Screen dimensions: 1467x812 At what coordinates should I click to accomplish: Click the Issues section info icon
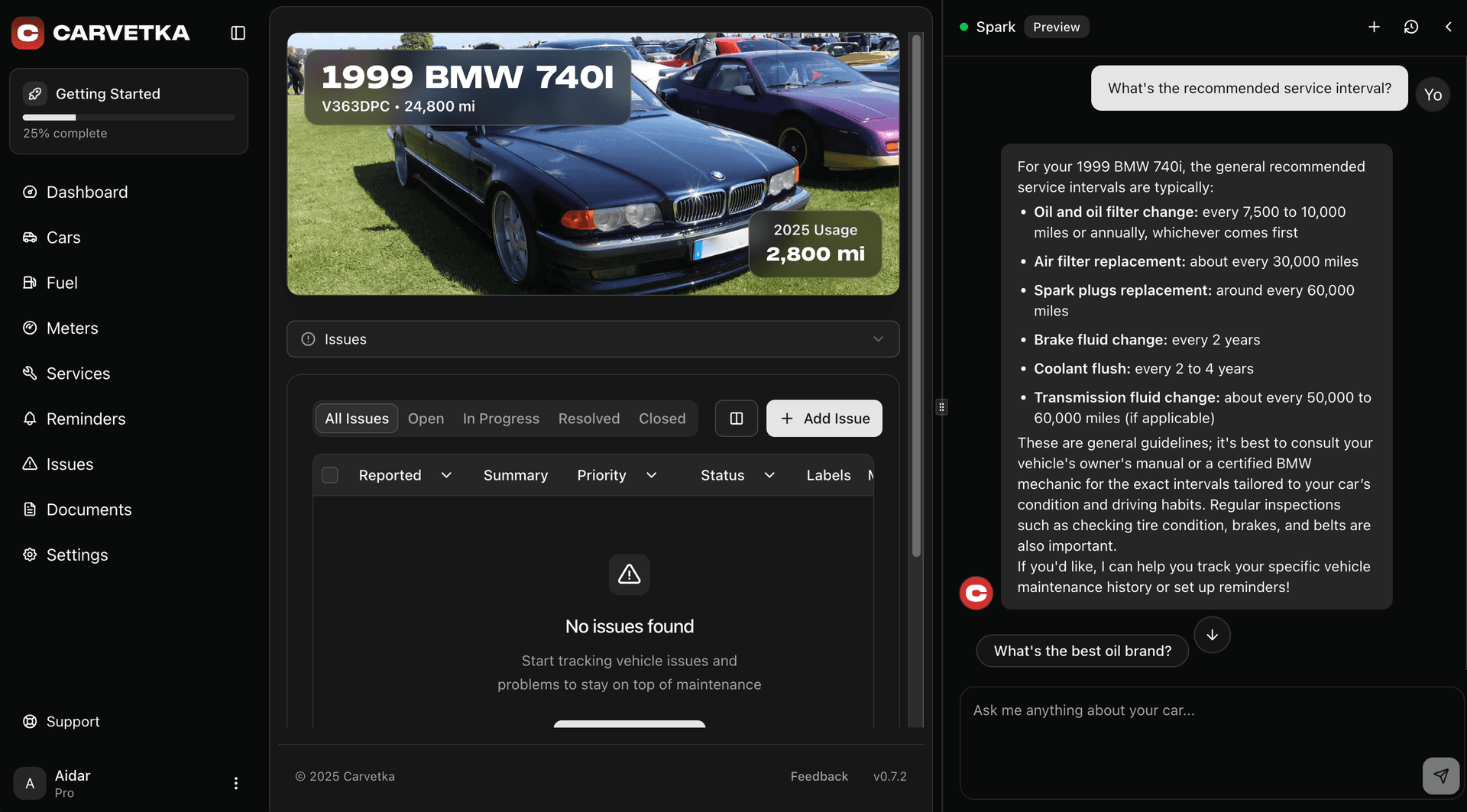tap(308, 339)
